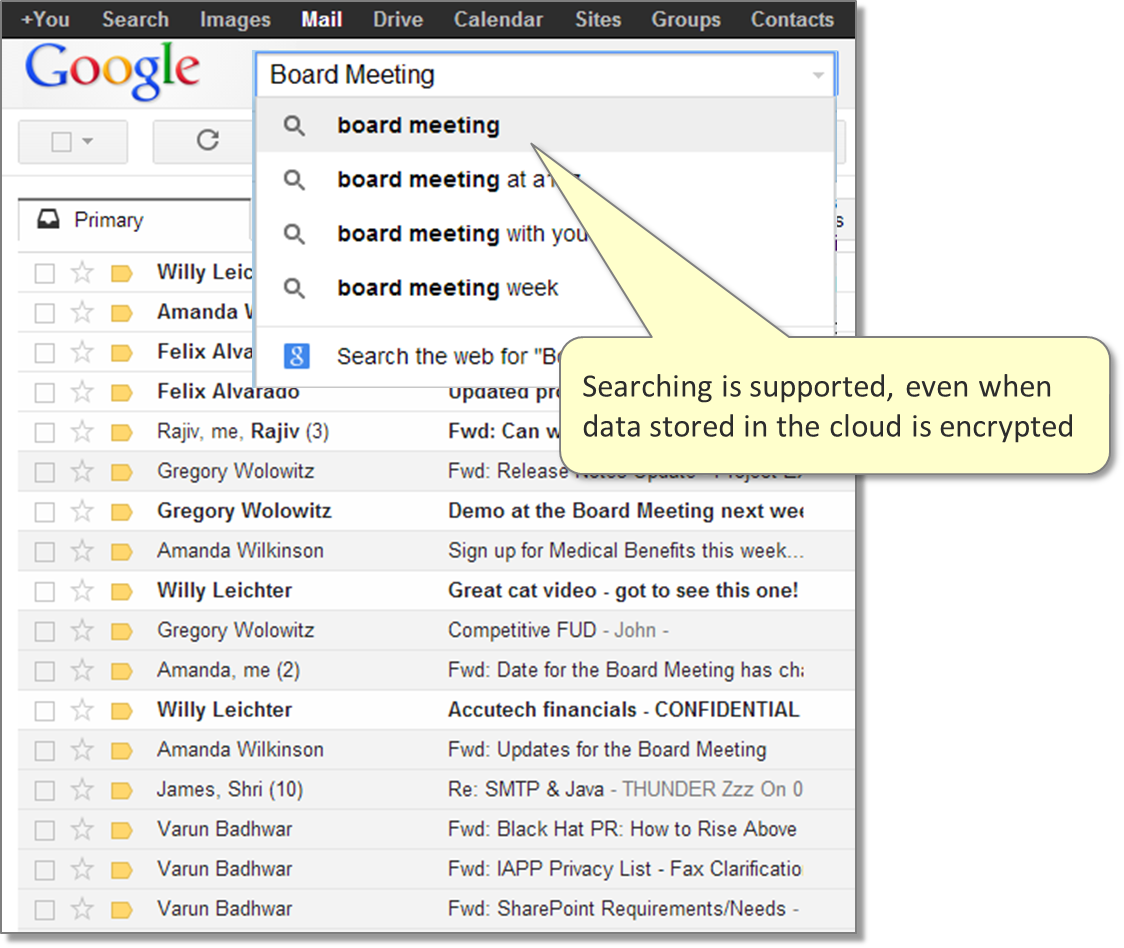
Task: Open 'Demo at the Board Meeting' email
Action: click(624, 511)
